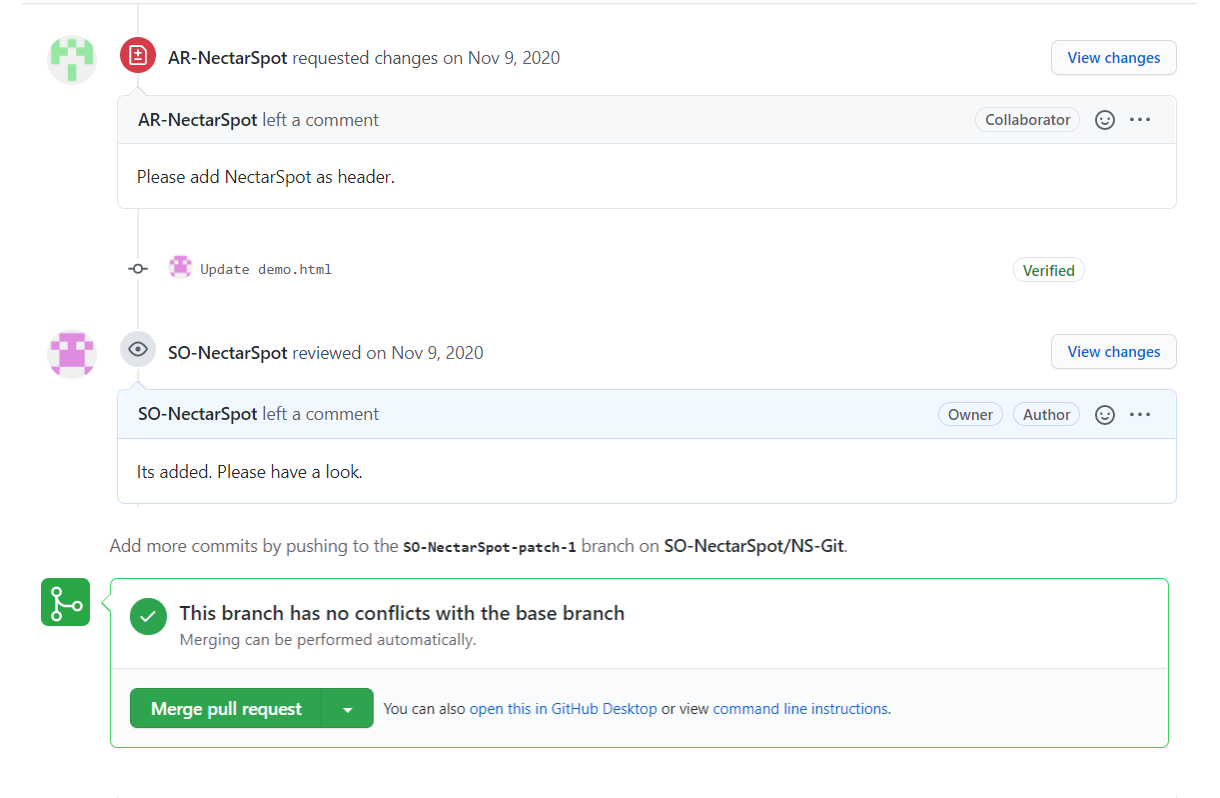Click the green merge branch icon
This screenshot has width=1220, height=798.
(x=65, y=602)
